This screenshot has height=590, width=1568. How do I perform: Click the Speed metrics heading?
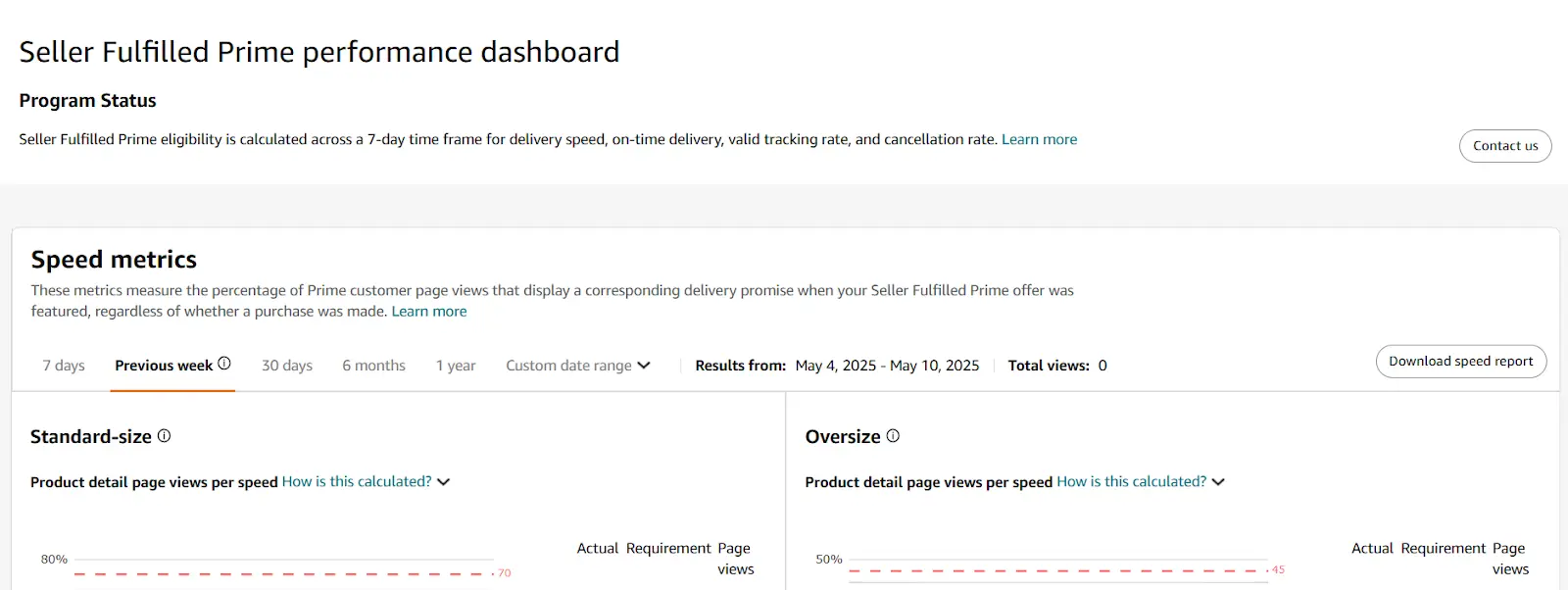tap(114, 260)
